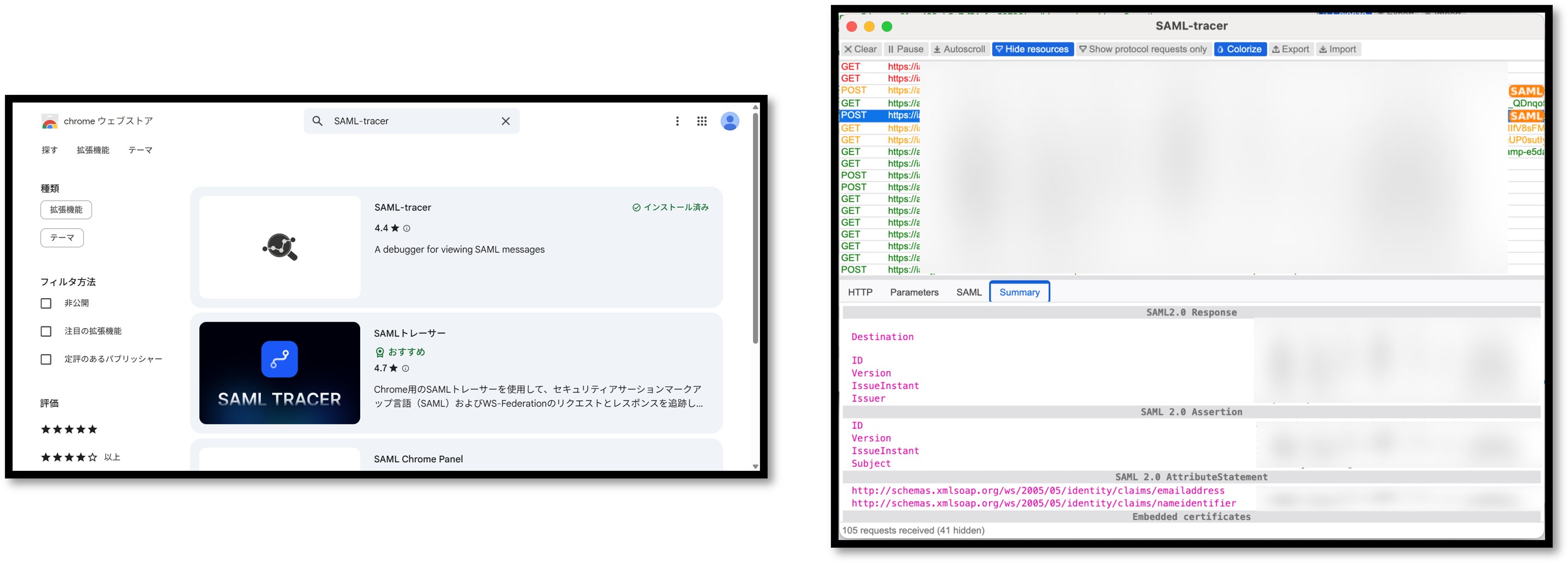
Task: Click the インストール済み installed status
Action: [x=670, y=208]
